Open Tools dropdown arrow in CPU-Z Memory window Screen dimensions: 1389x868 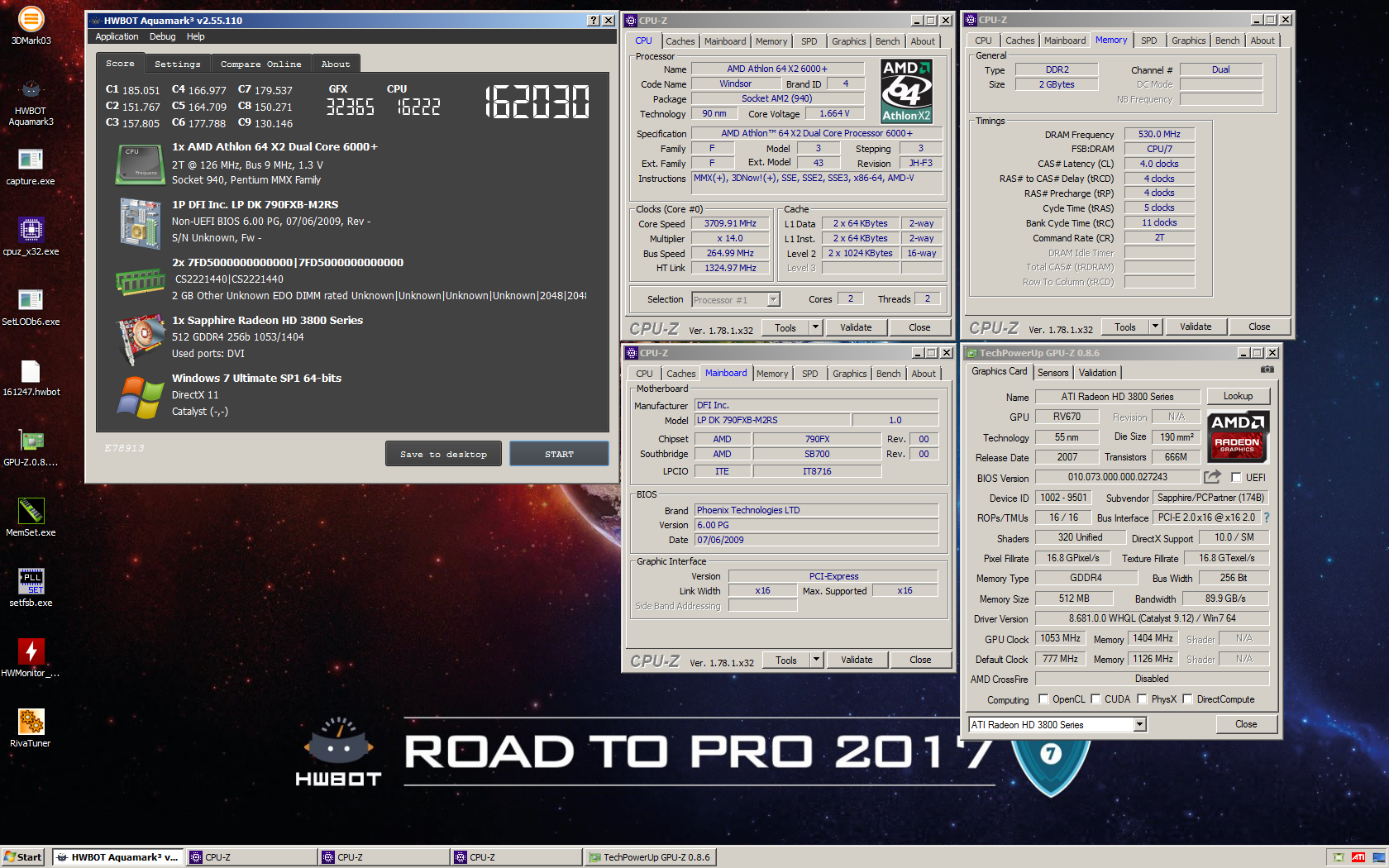[1155, 327]
